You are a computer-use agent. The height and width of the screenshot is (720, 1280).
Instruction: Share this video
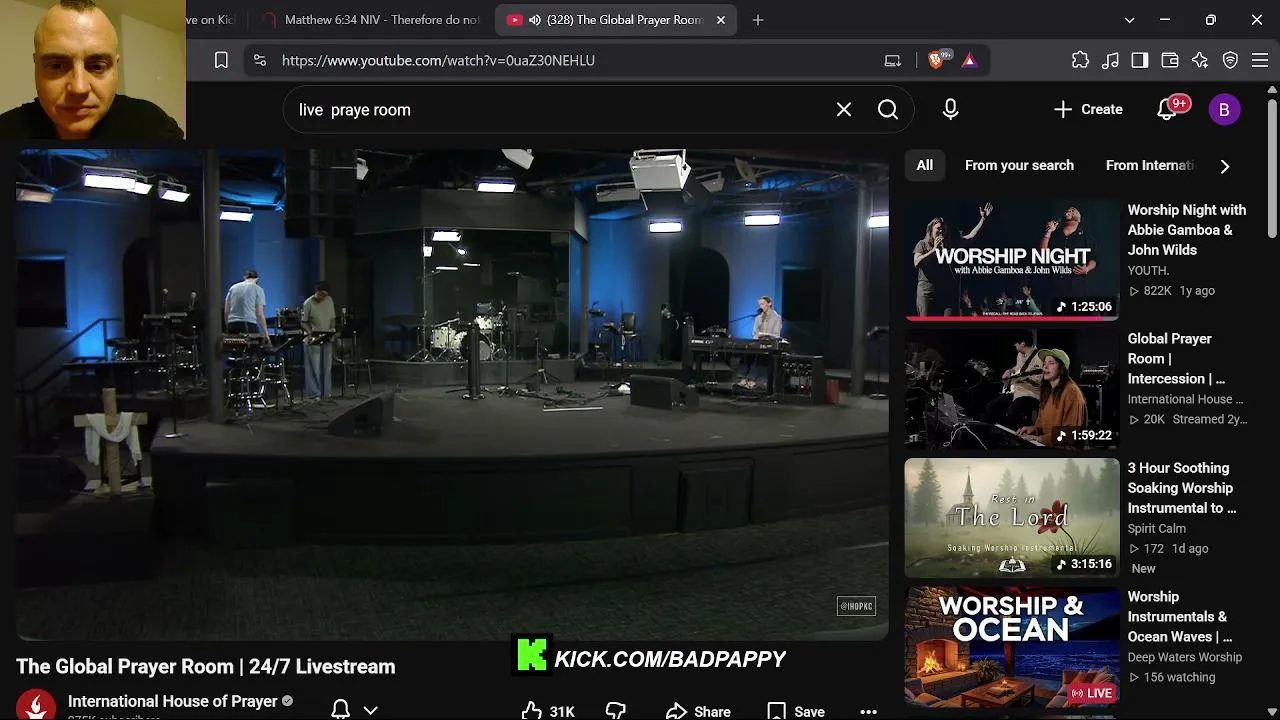698,711
